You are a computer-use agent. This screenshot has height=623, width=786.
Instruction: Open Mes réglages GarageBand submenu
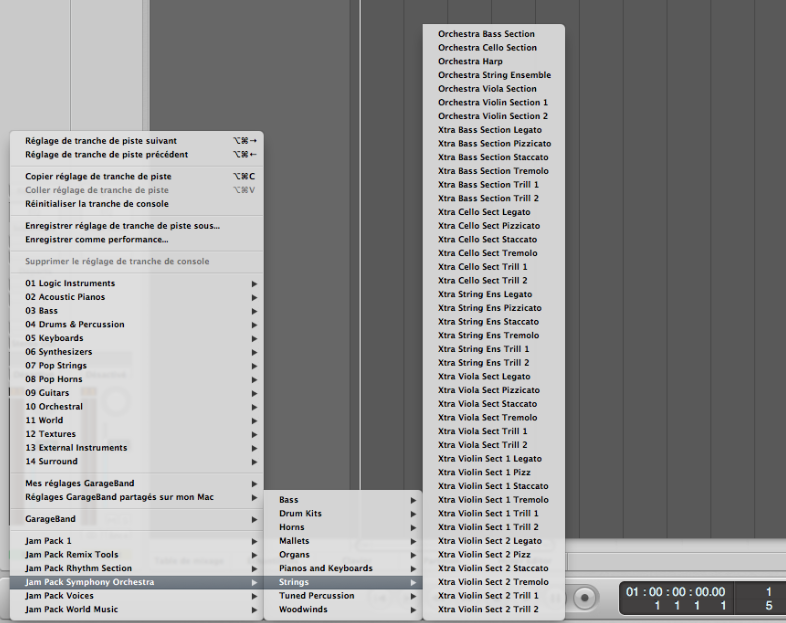(136, 484)
